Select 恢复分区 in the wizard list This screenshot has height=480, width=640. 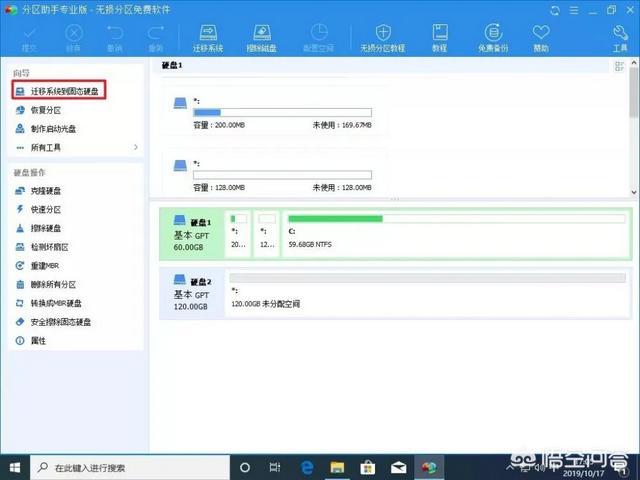point(46,110)
